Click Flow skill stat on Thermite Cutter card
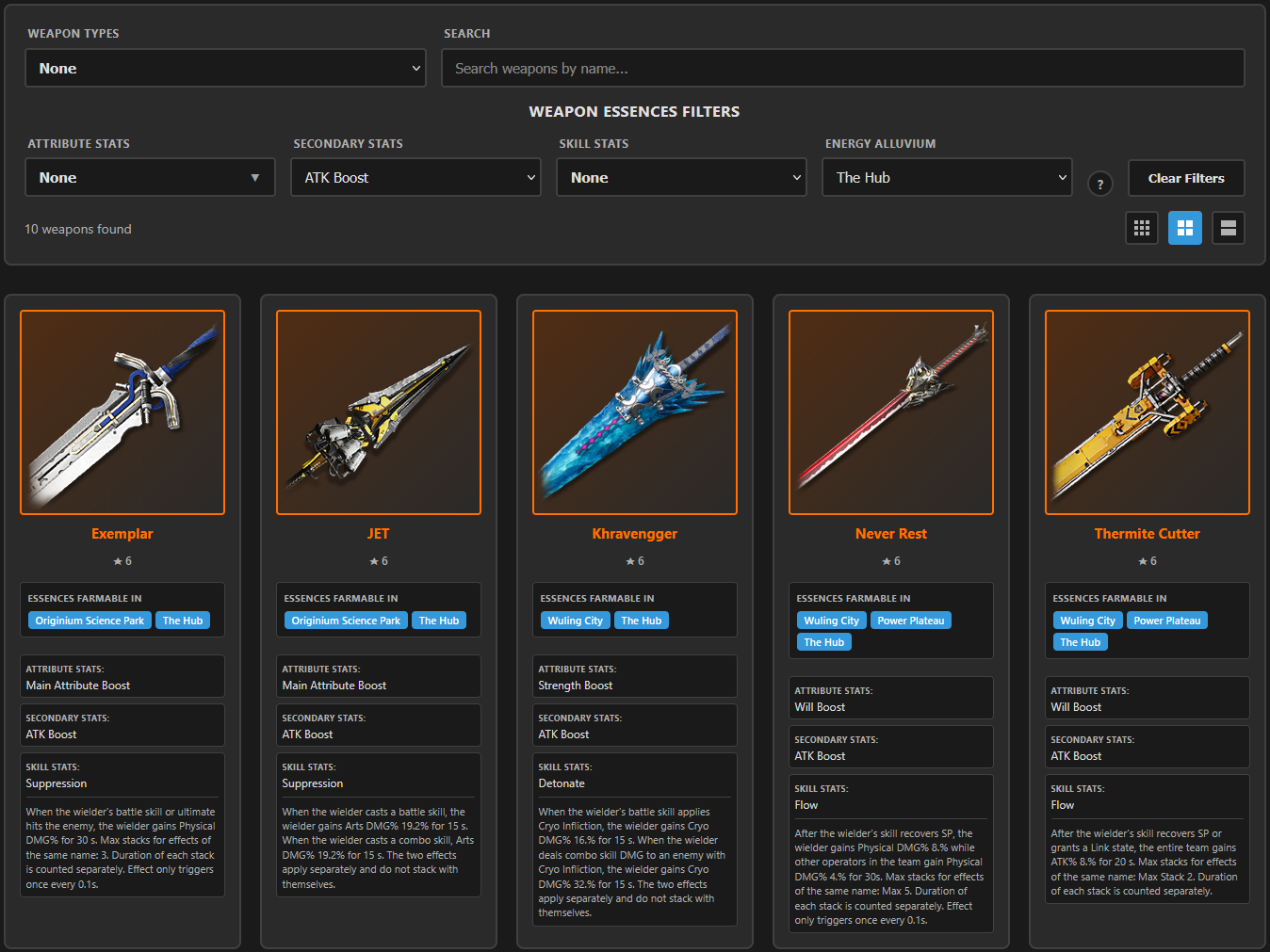The height and width of the screenshot is (952, 1270). pos(1063,805)
